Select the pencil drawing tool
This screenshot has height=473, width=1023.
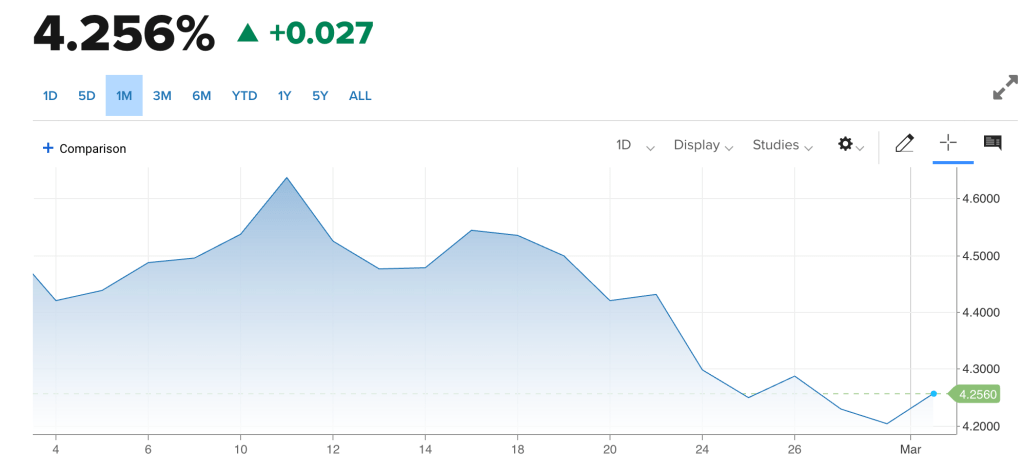[904, 144]
